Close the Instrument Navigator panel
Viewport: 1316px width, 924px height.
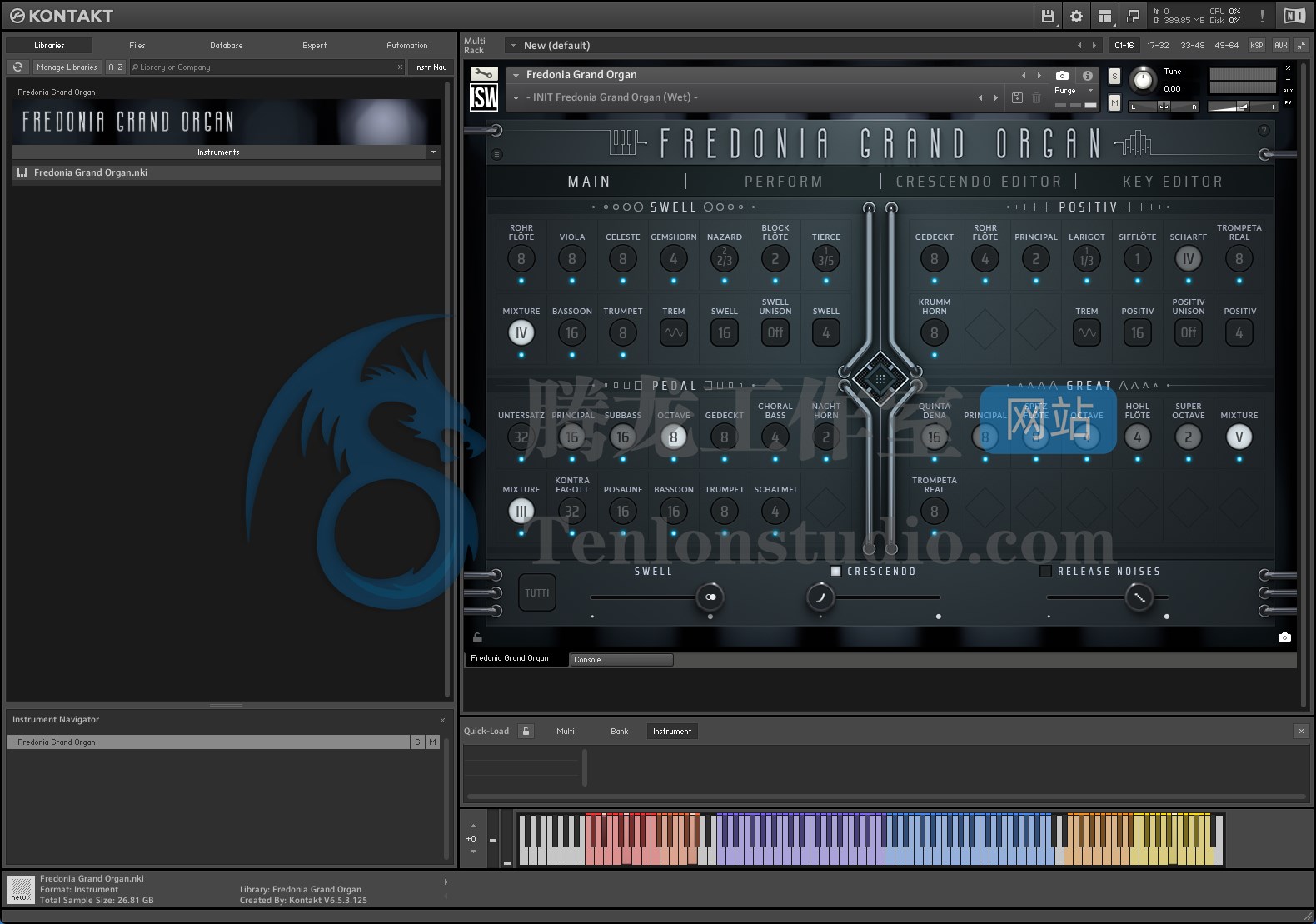442,720
